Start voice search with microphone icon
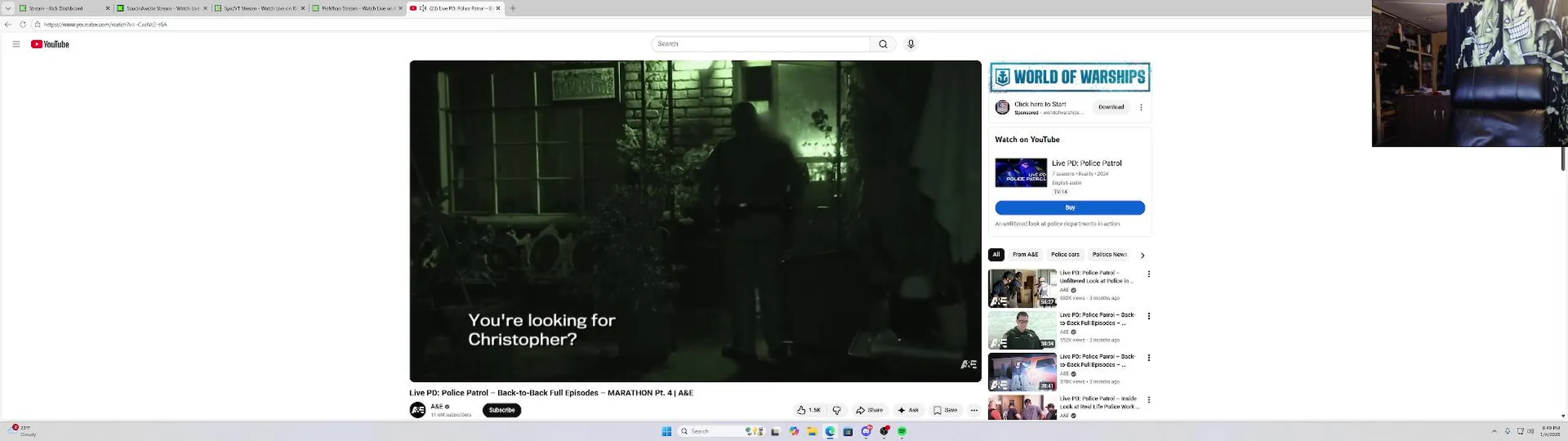This screenshot has height=441, width=1568. click(x=911, y=44)
